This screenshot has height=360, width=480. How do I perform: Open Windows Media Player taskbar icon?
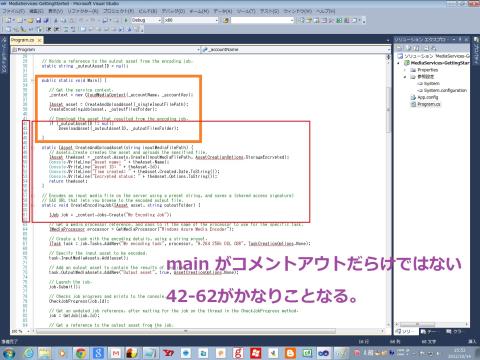click(x=62, y=353)
